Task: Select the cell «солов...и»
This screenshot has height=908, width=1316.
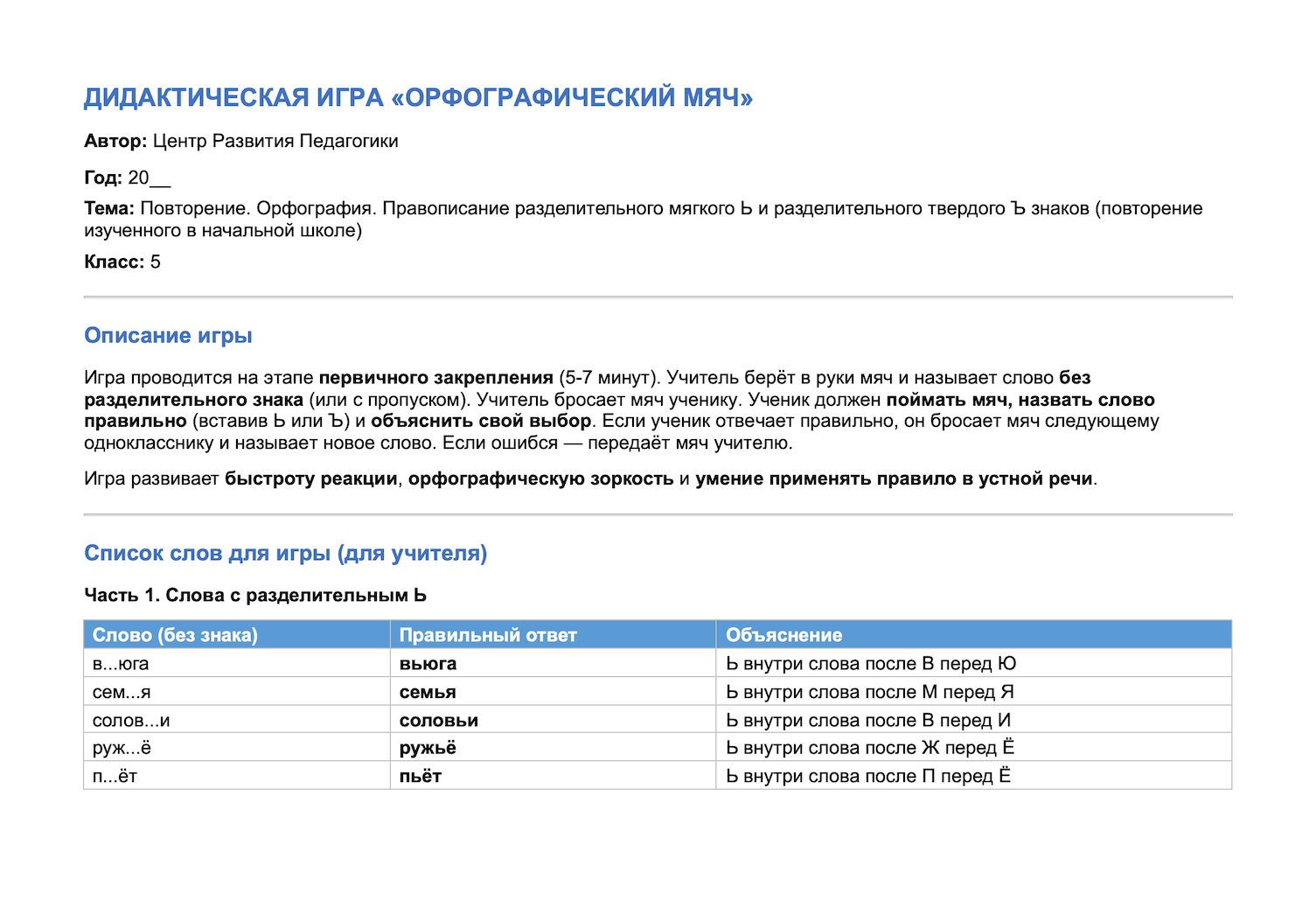Action: click(x=237, y=720)
